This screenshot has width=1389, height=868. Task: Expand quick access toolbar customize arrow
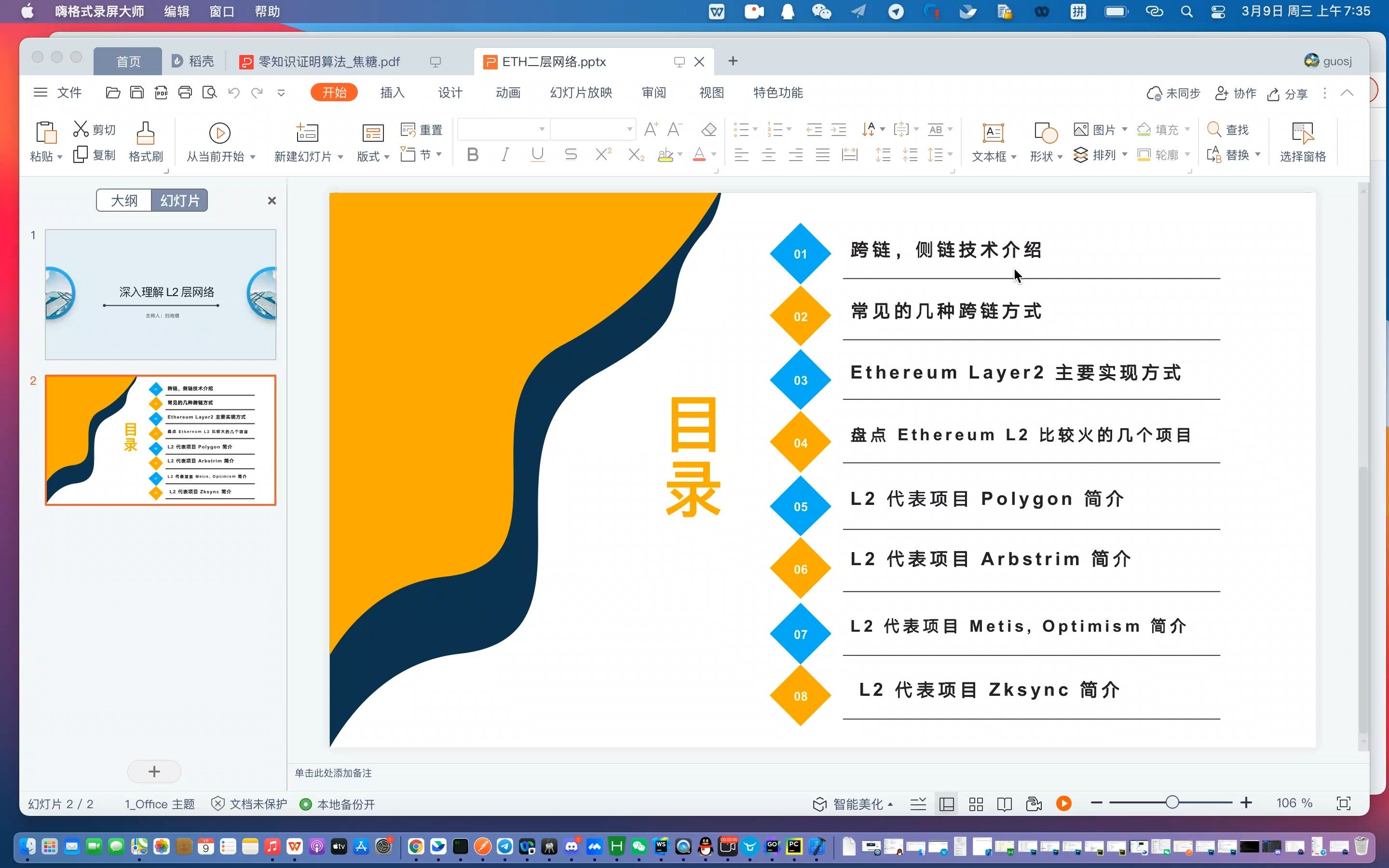[x=281, y=93]
